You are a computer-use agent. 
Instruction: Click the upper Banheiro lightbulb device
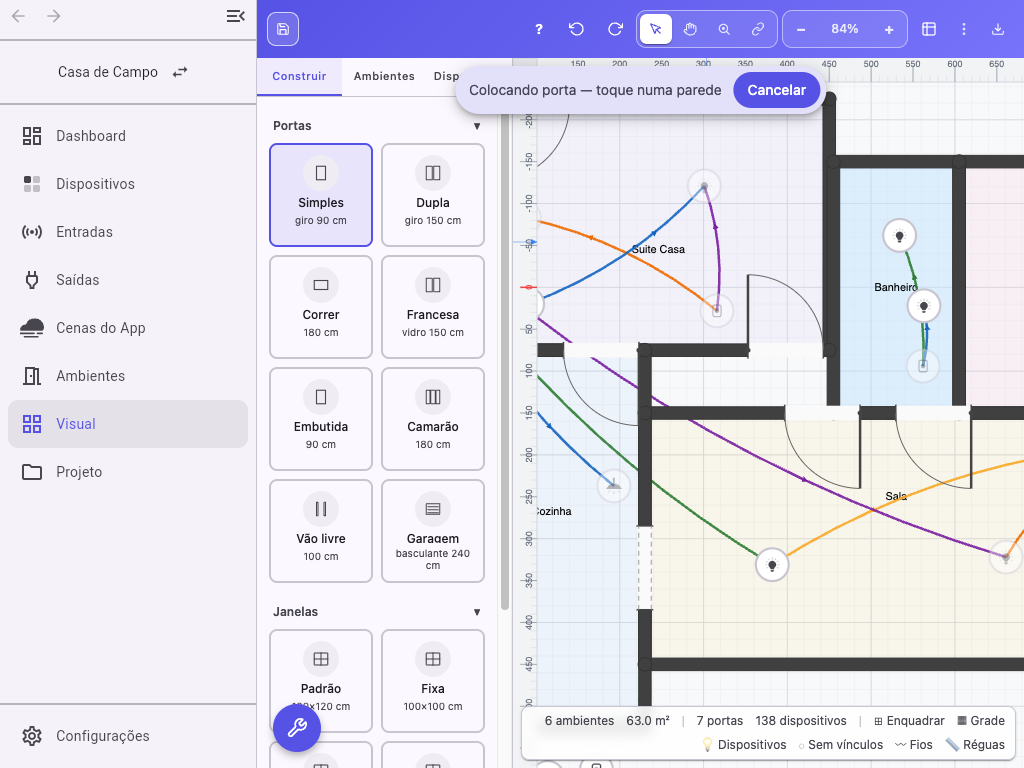pyautogui.click(x=899, y=236)
